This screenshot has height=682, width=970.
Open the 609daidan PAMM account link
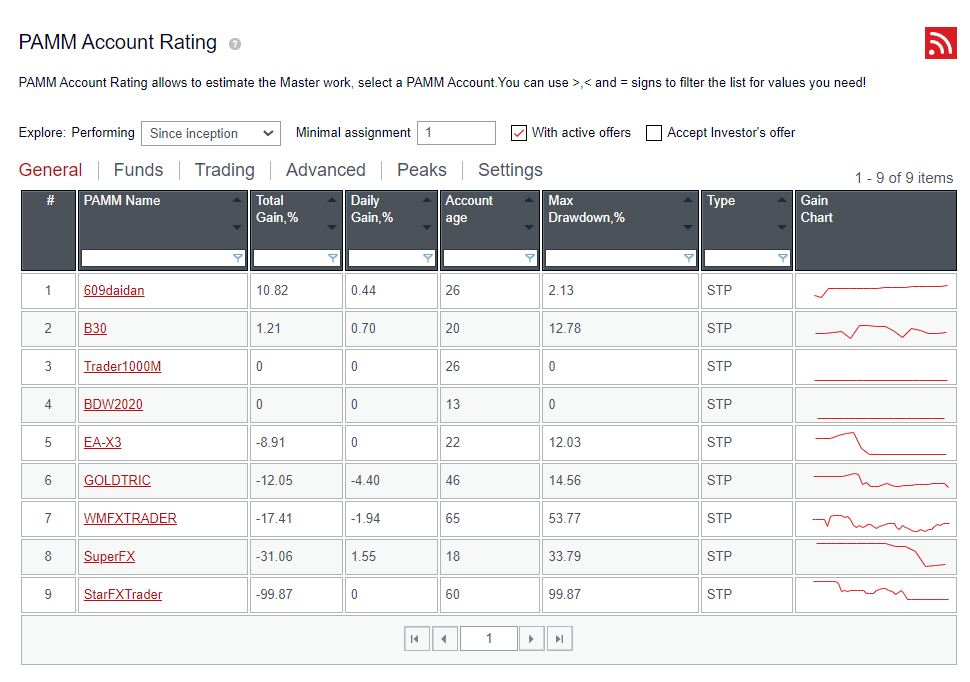(x=114, y=291)
